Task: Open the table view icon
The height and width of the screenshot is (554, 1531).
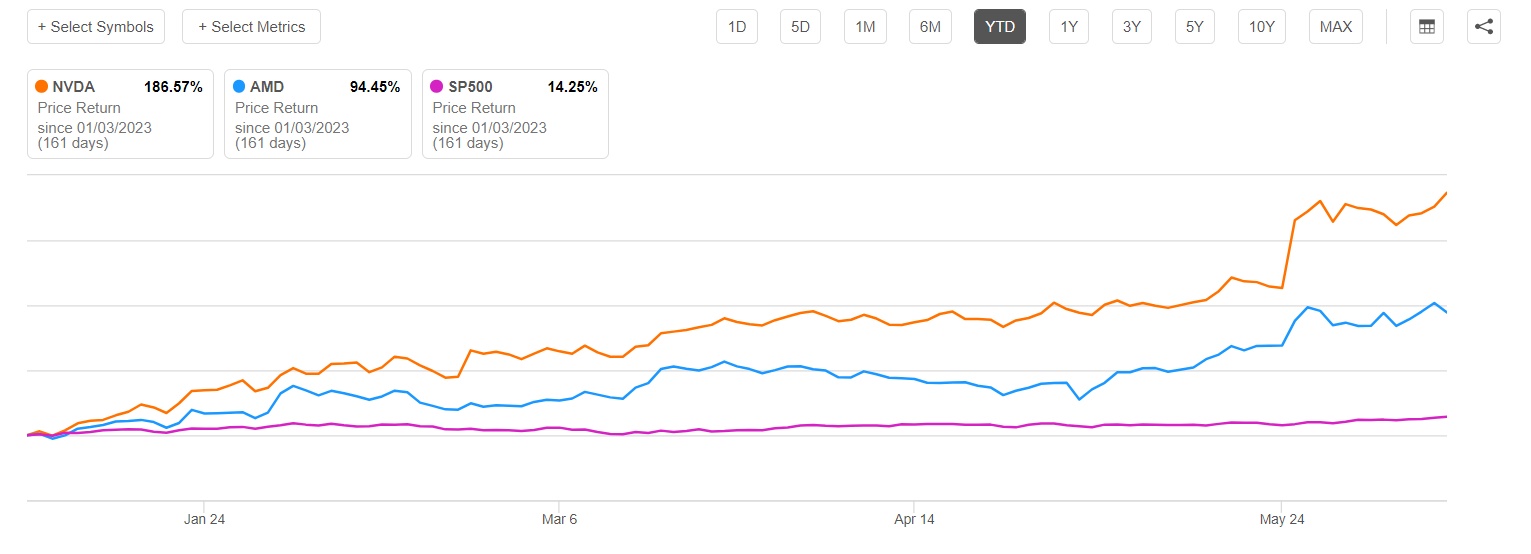Action: tap(1427, 27)
